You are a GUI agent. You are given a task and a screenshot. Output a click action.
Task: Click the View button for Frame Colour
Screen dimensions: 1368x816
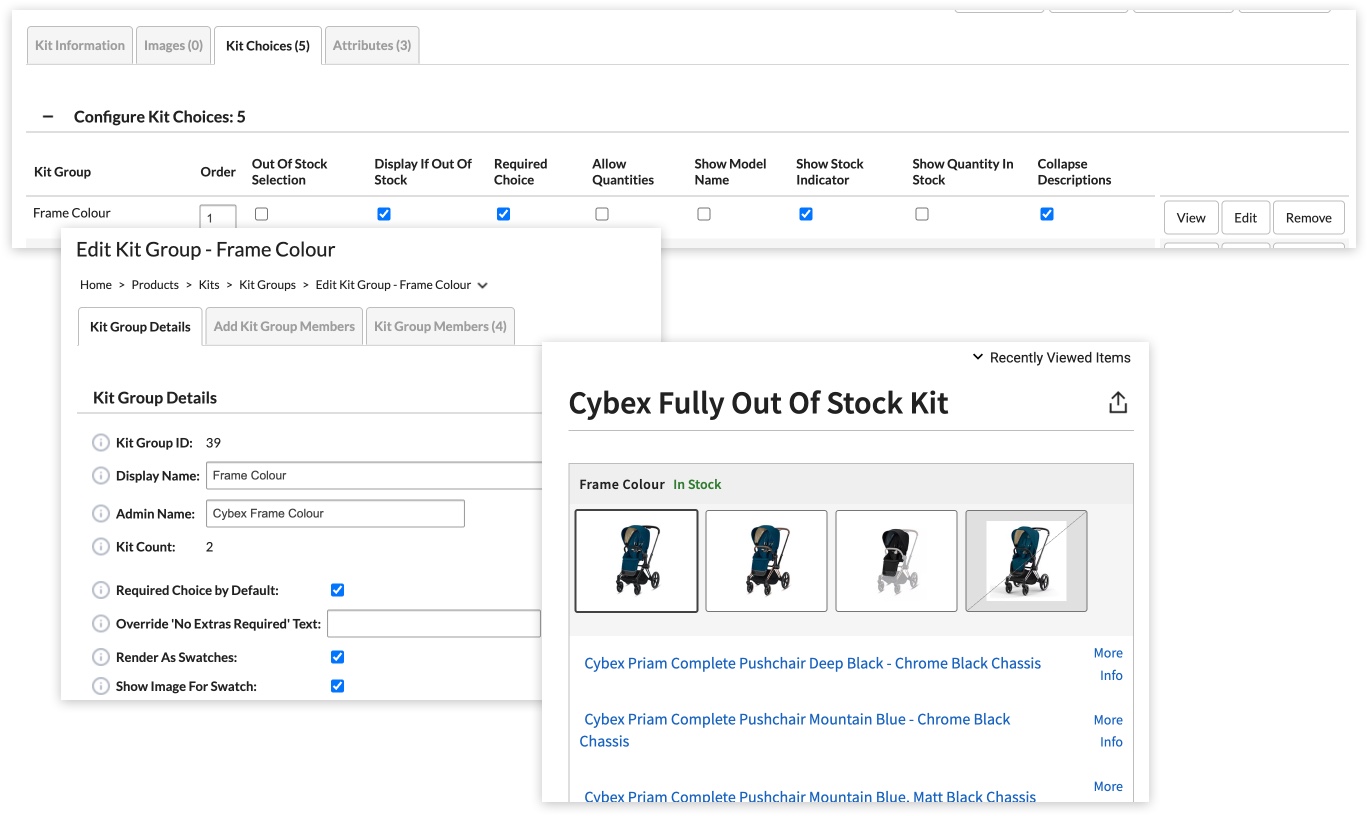(x=1191, y=218)
